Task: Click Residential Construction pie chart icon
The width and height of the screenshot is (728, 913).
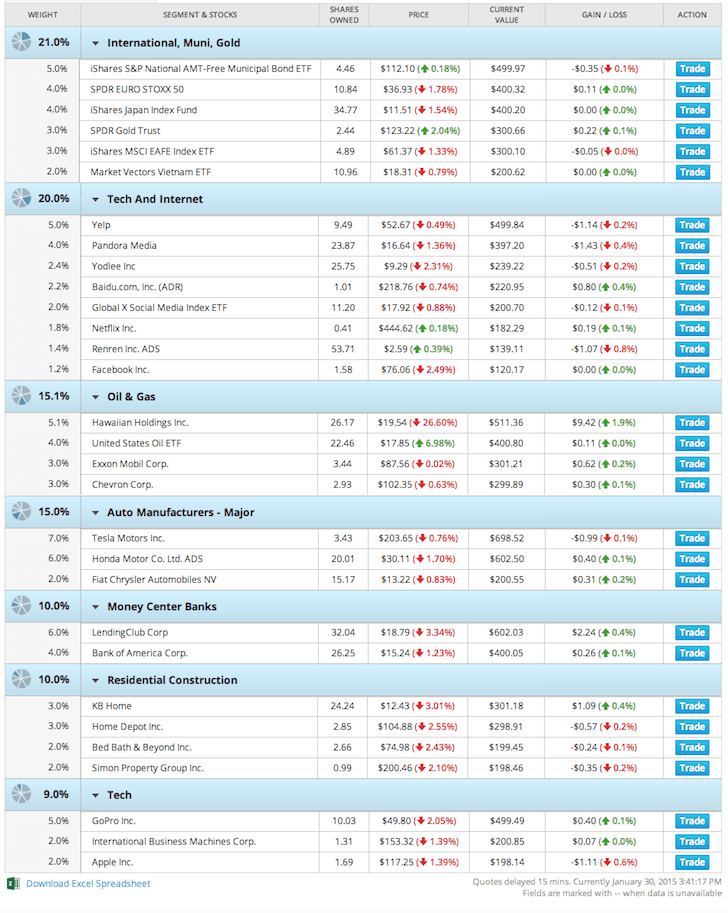Action: click(21, 680)
